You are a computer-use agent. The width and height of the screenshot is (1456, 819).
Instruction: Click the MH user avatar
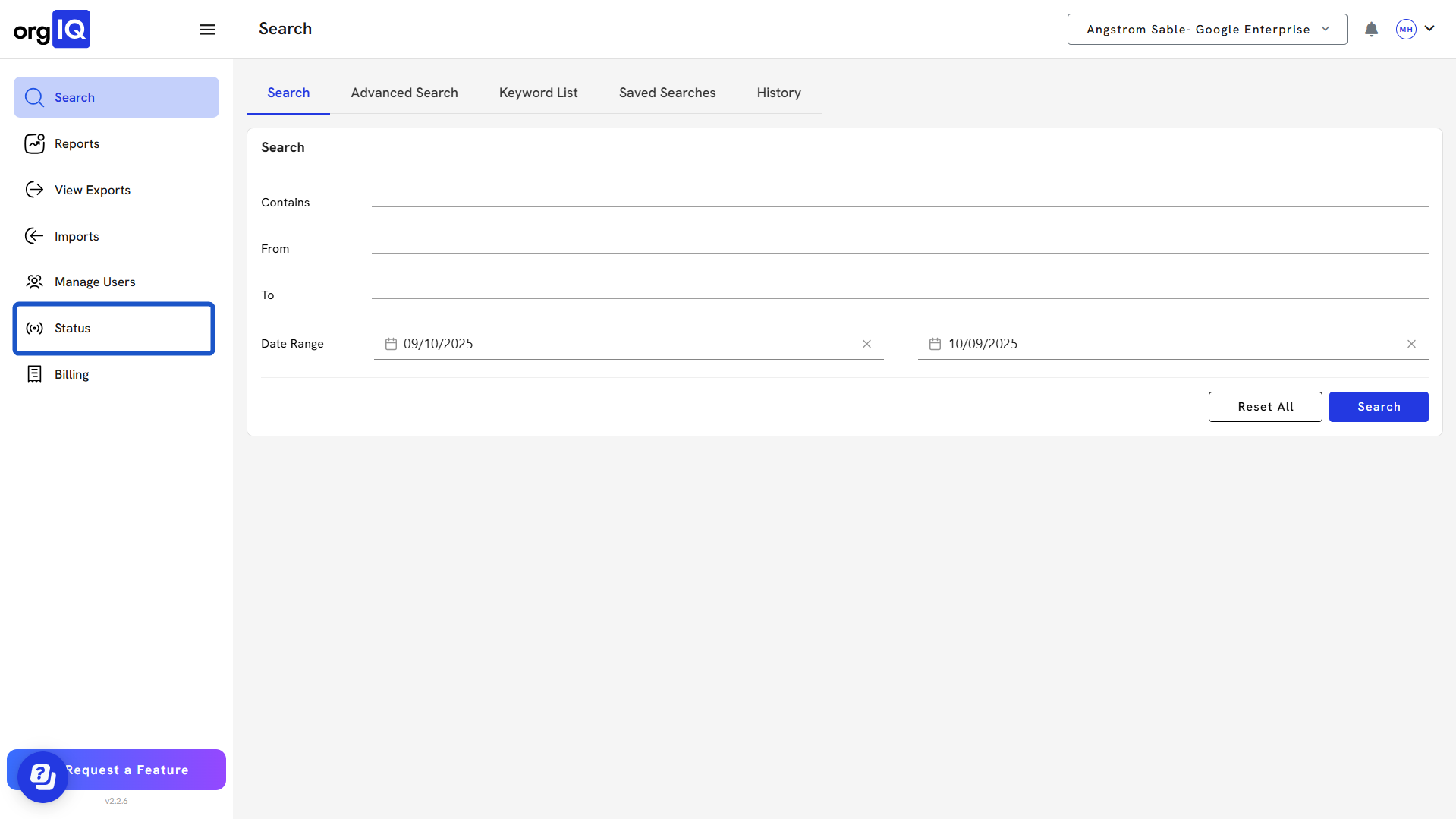[1406, 30]
